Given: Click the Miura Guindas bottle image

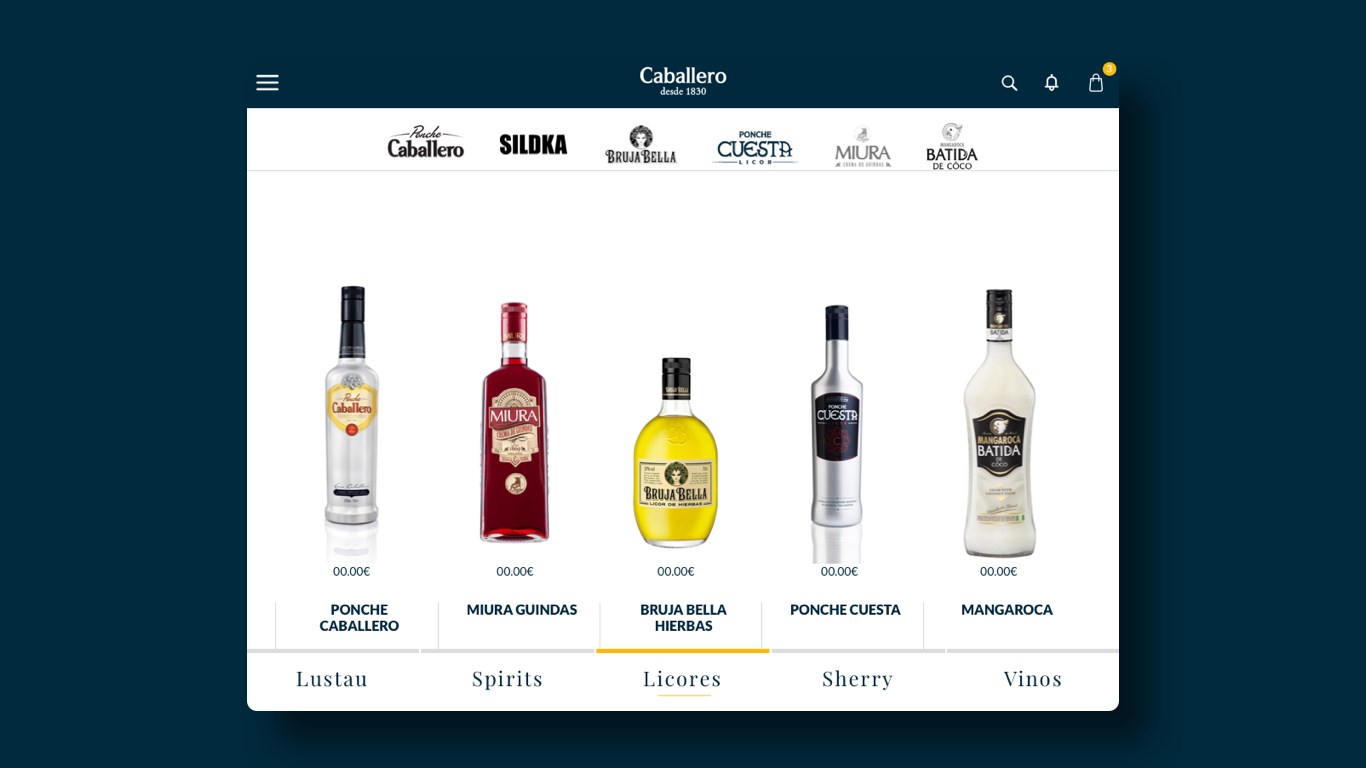Looking at the screenshot, I should point(514,422).
